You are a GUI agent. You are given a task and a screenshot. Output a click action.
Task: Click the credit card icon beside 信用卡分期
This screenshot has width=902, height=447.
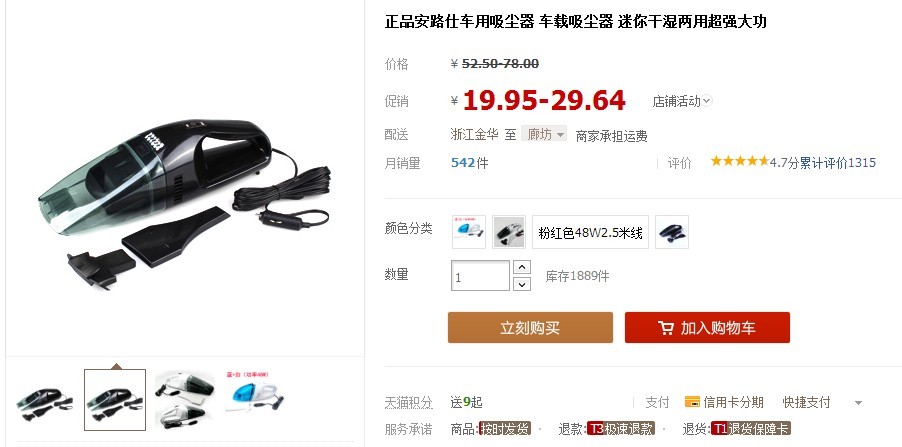(692, 402)
